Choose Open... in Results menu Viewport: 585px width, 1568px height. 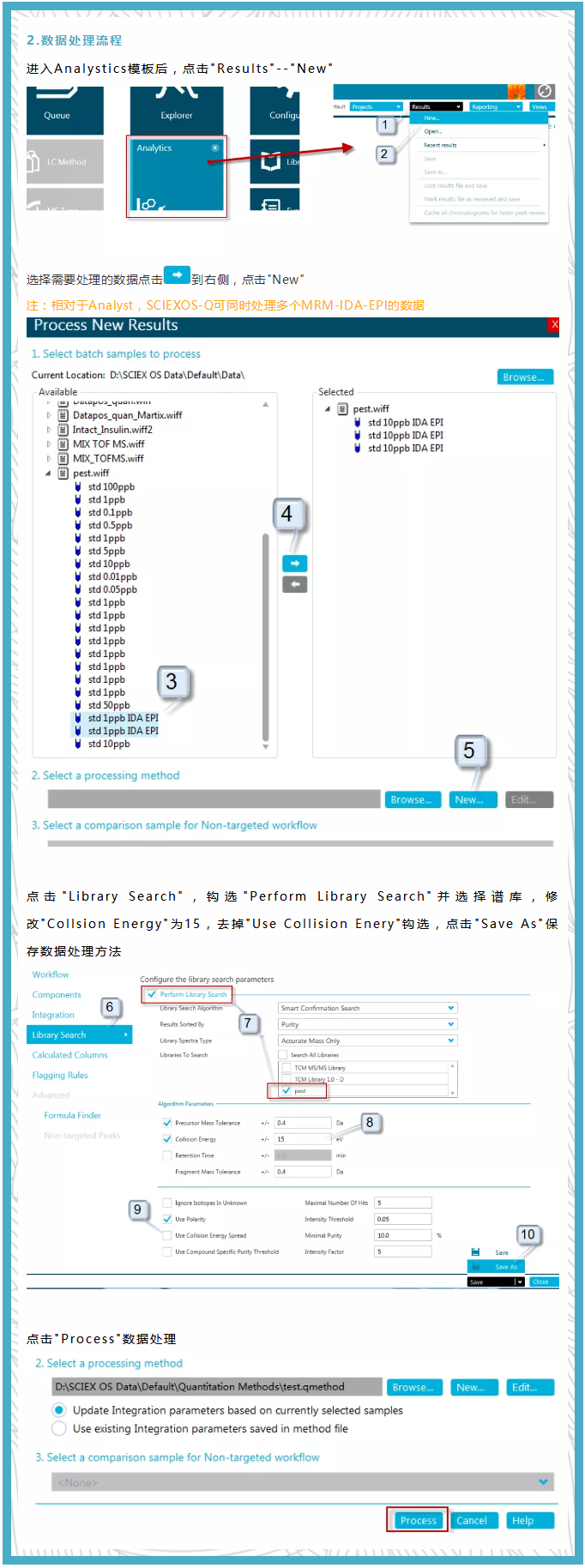click(478, 131)
